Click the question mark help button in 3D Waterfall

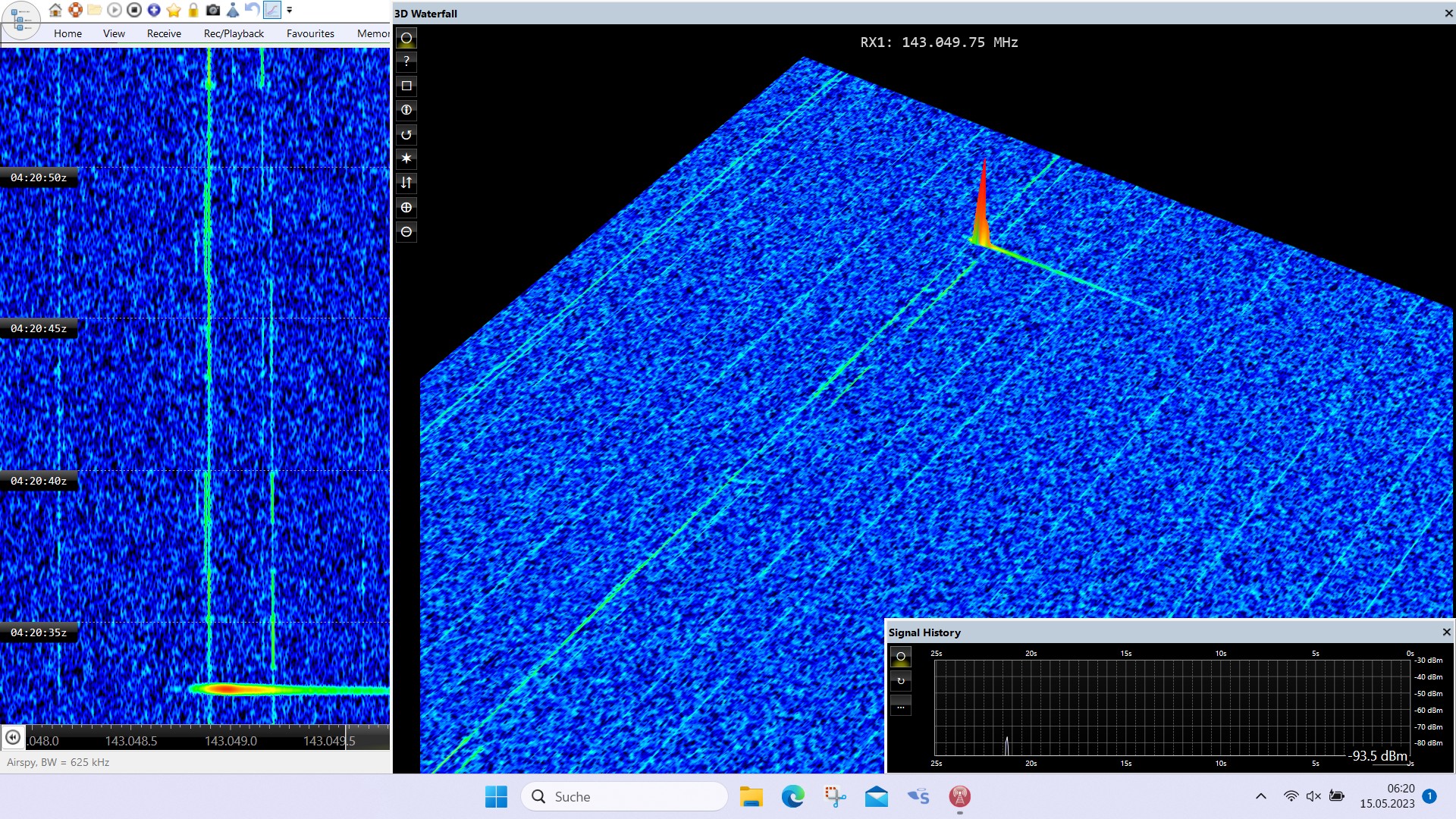click(406, 61)
